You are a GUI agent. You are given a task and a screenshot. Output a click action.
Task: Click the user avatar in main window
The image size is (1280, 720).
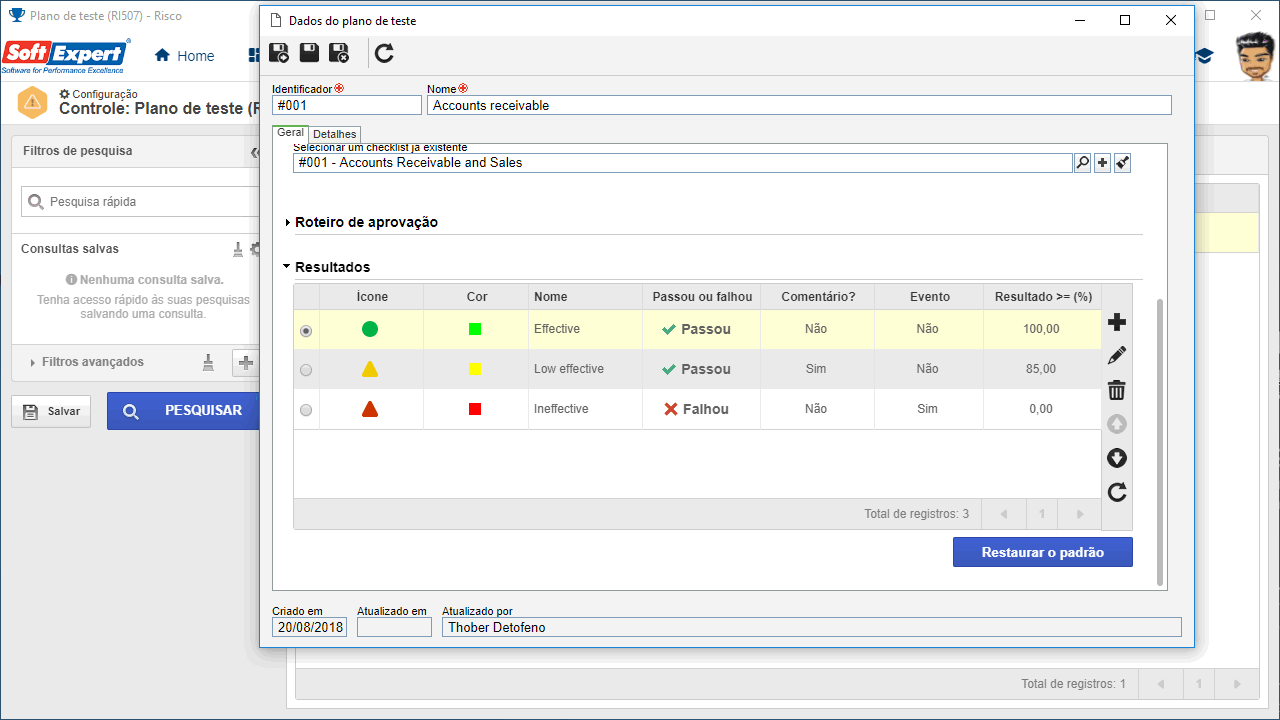1256,56
